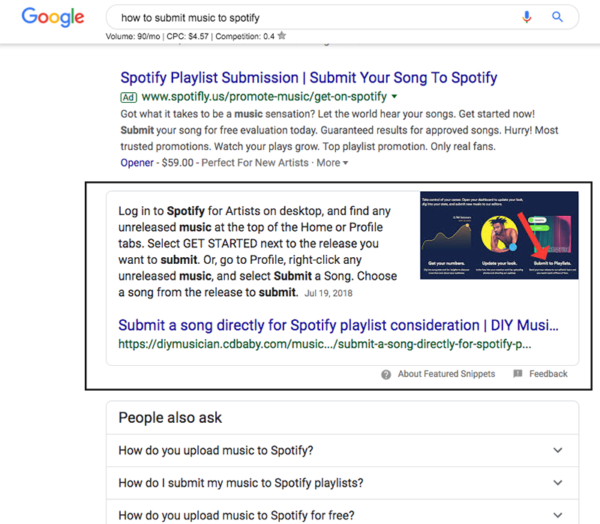Screen dimensions: 600x524
Task: Open the Spotify for Artists snippet thumbnail
Action: (499, 235)
